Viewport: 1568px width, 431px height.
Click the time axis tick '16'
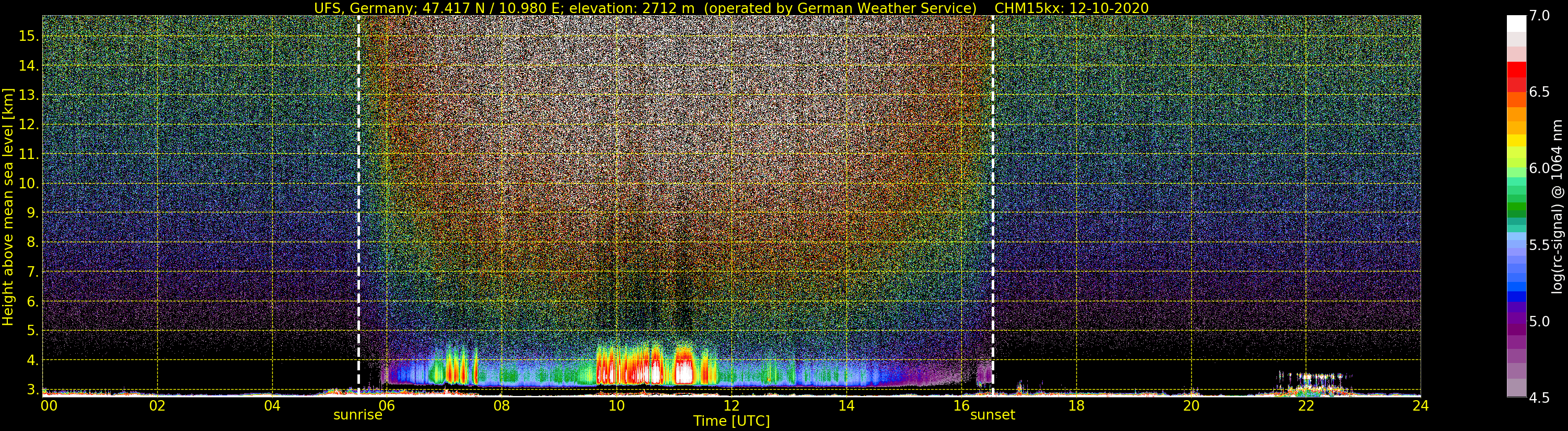point(961,405)
